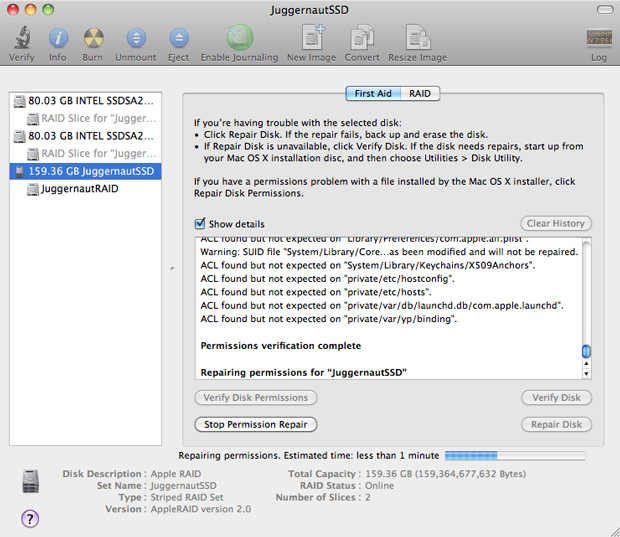
Task: Click the Verify microscope toolbar icon
Action: [x=23, y=38]
